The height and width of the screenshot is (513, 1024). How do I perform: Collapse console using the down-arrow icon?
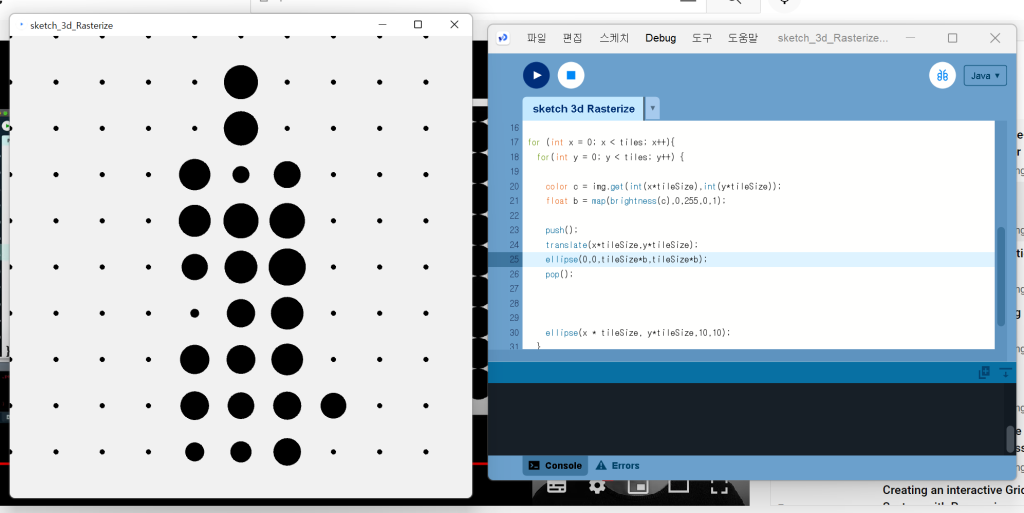click(x=1005, y=372)
